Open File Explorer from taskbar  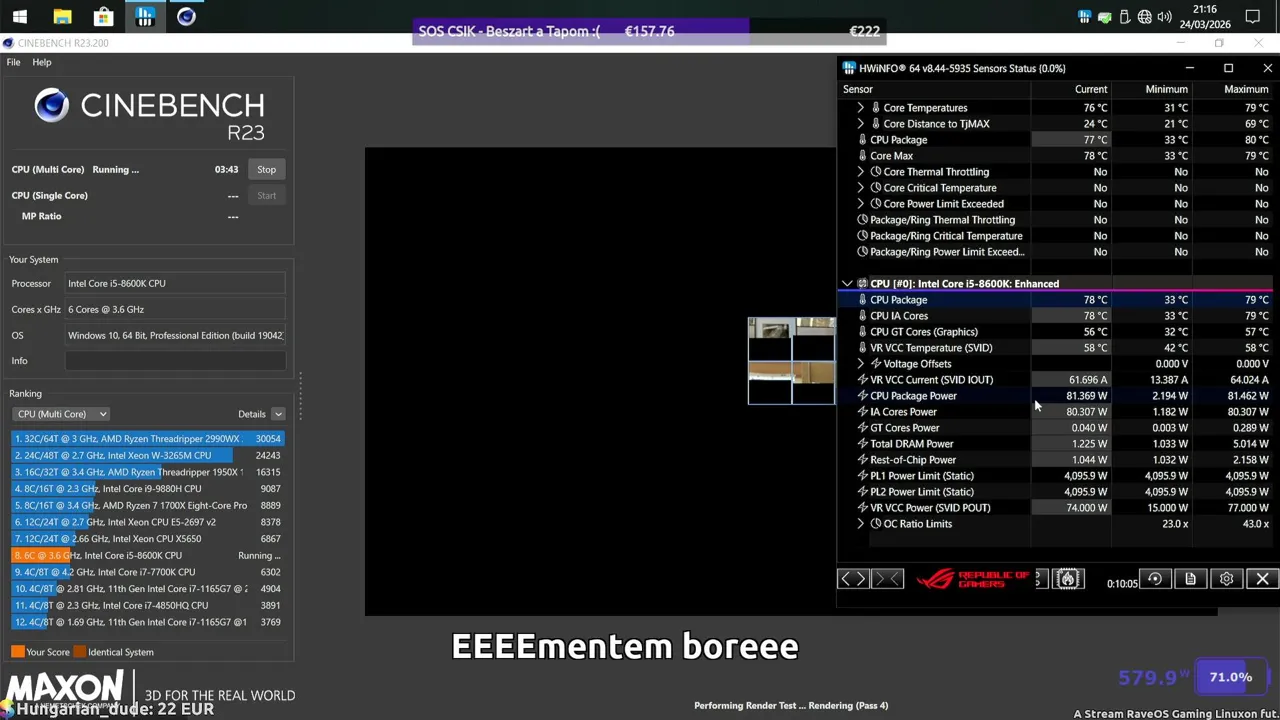[x=62, y=17]
